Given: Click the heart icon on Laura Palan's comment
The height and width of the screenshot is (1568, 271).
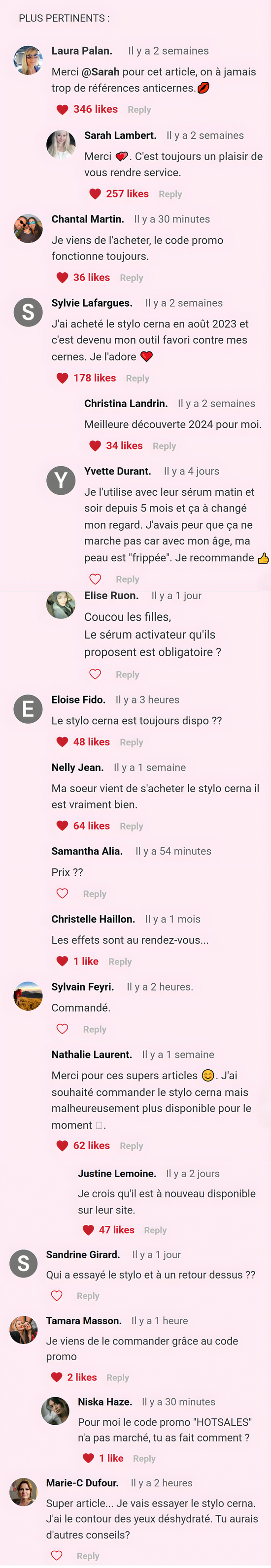Looking at the screenshot, I should click(x=62, y=110).
